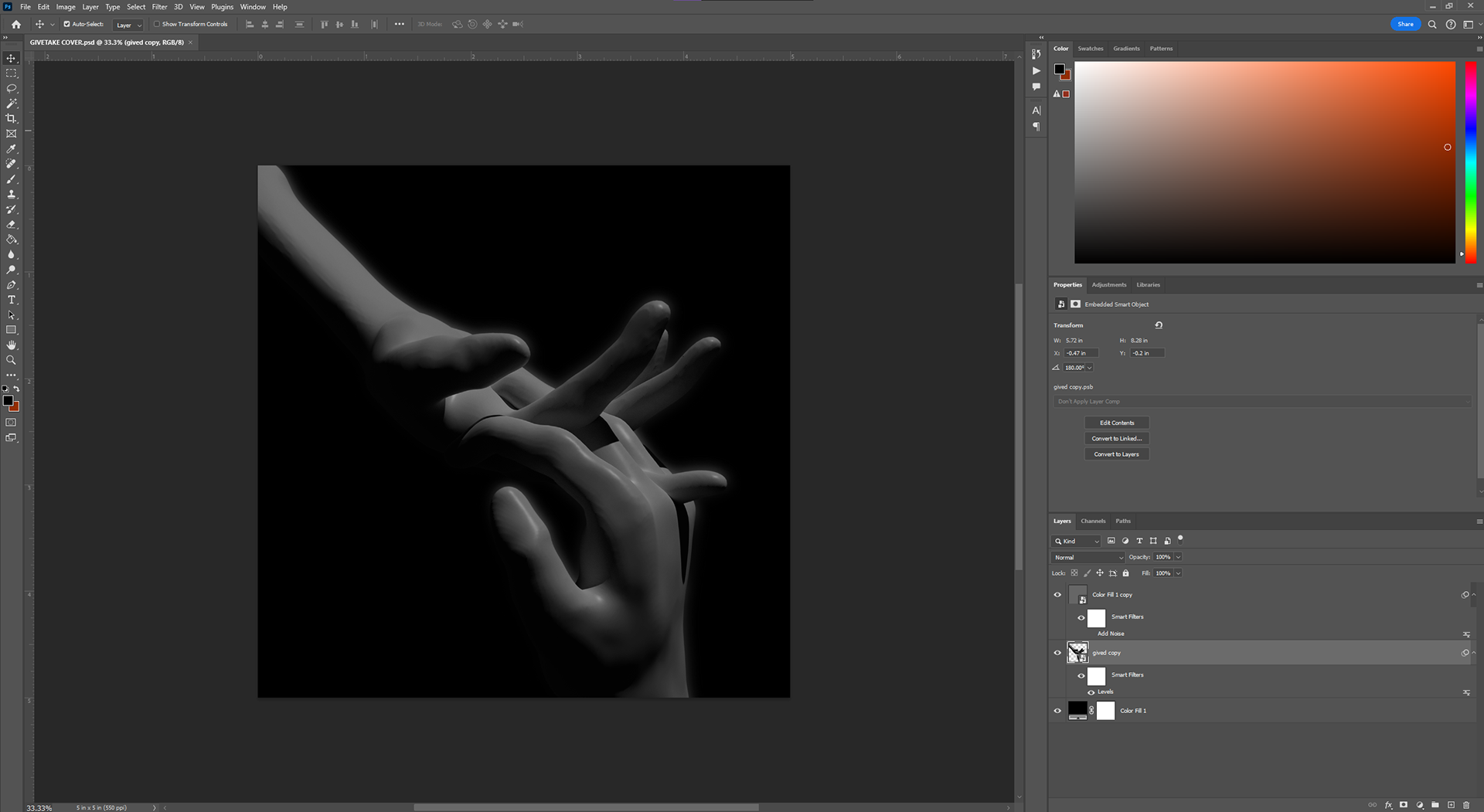The width and height of the screenshot is (1484, 812).
Task: Select the Brush tool
Action: coord(12,179)
